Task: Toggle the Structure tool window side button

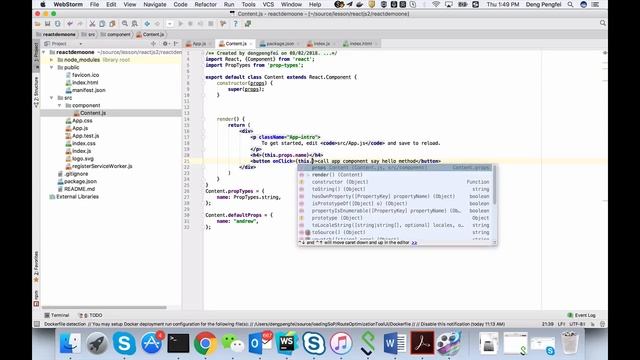Action: pos(36,92)
